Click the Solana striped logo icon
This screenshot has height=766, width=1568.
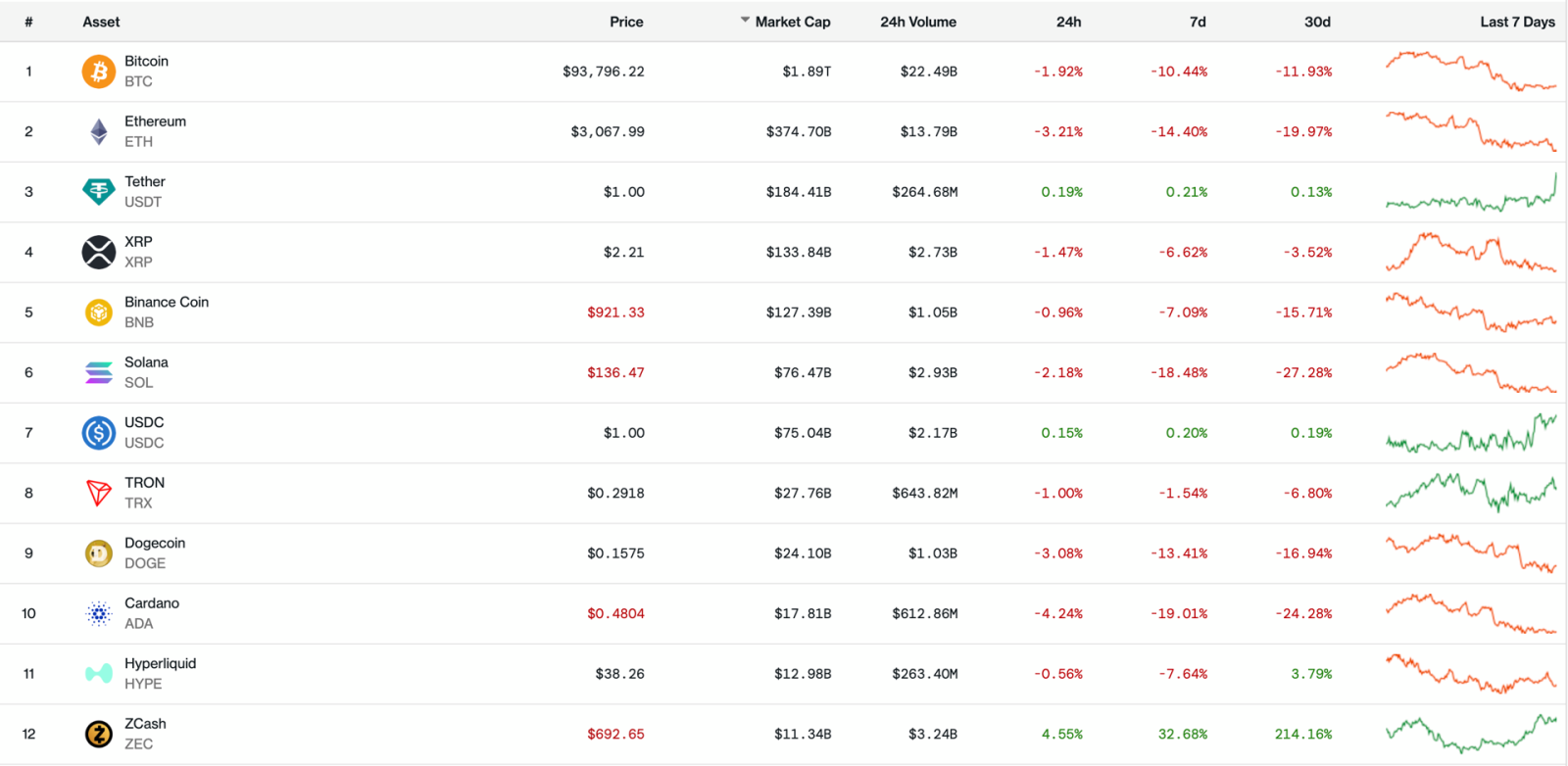click(x=98, y=372)
